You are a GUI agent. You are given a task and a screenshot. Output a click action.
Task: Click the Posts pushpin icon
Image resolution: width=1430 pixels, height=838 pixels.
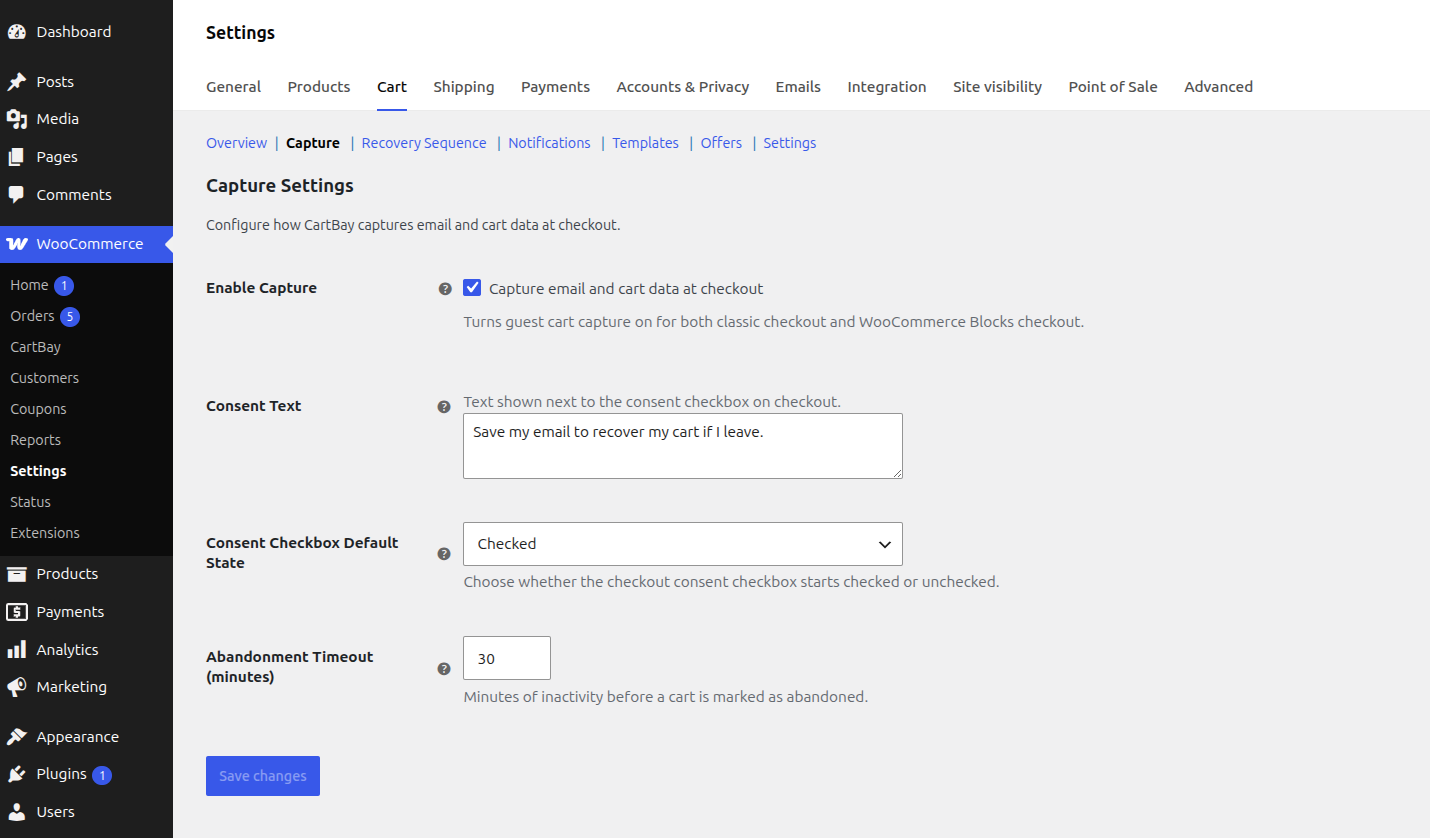click(16, 82)
